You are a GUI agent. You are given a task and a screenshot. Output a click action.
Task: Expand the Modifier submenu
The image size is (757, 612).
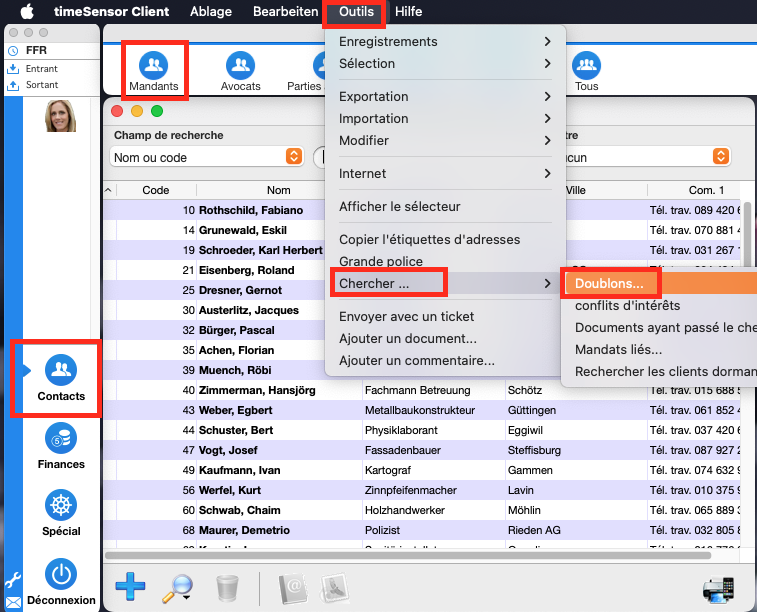coord(445,140)
